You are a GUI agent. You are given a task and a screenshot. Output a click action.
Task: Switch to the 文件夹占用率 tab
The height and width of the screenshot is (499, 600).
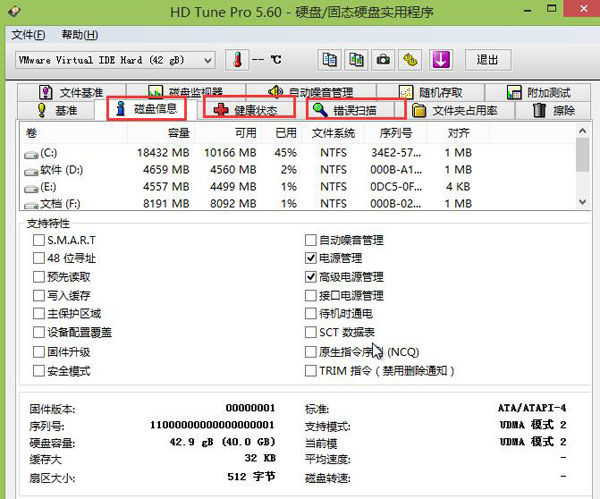(x=460, y=111)
